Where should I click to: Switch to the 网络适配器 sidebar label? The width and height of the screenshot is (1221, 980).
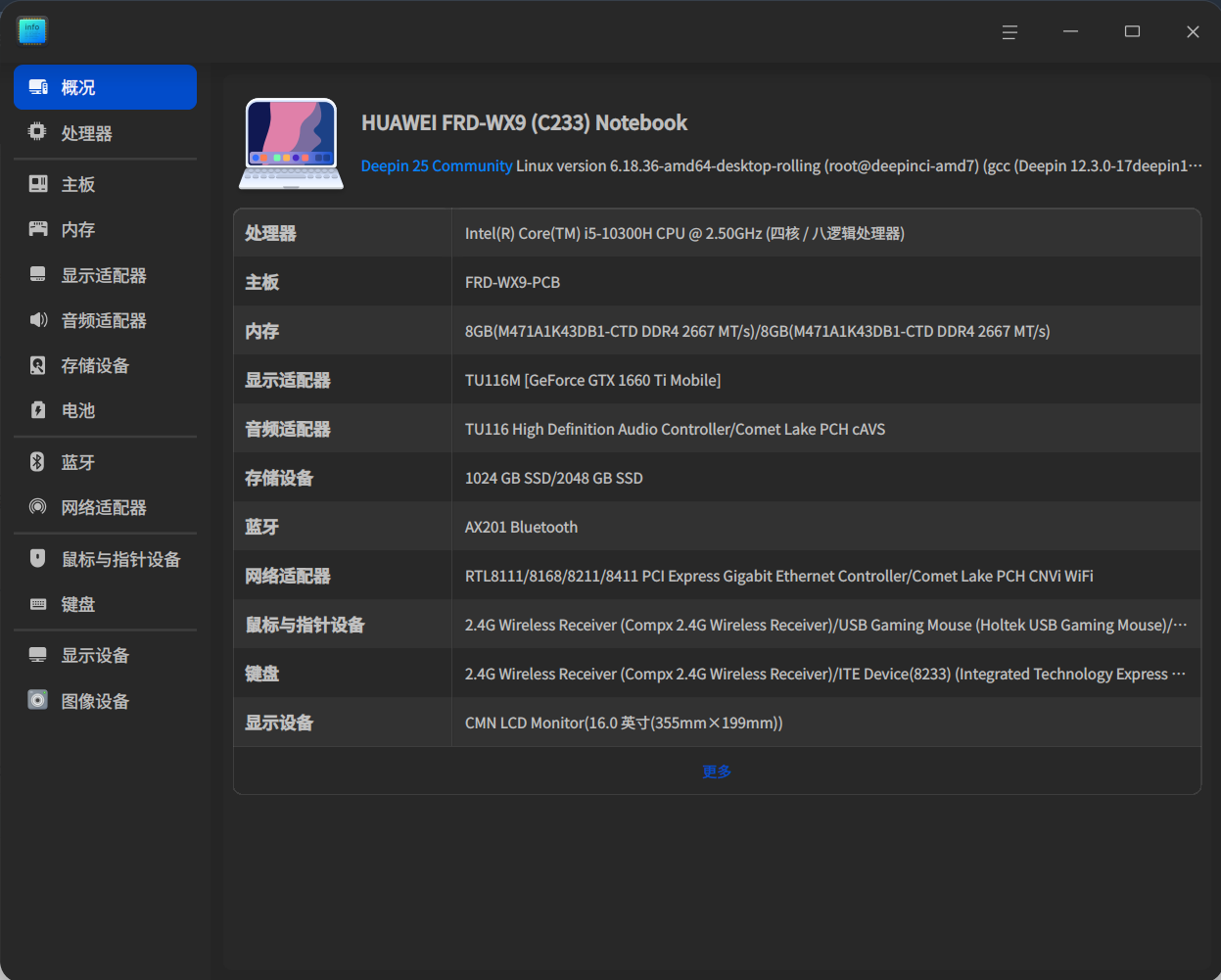pos(104,507)
